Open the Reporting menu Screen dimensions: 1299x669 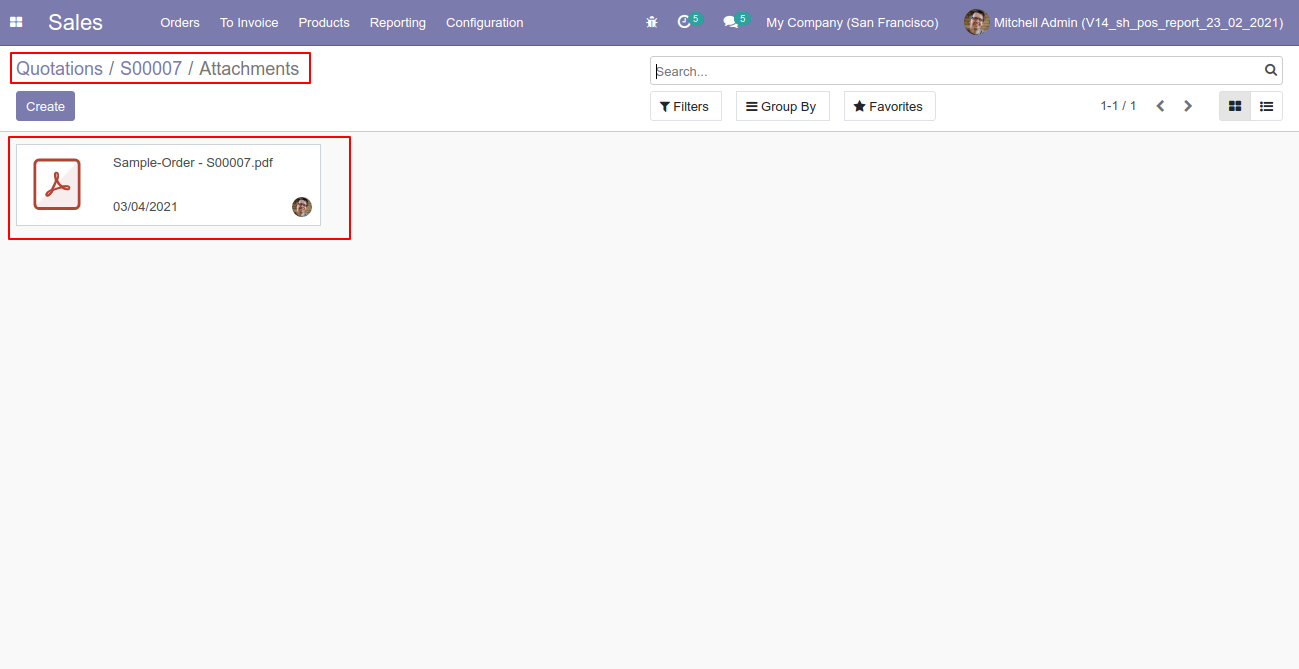[x=398, y=22]
